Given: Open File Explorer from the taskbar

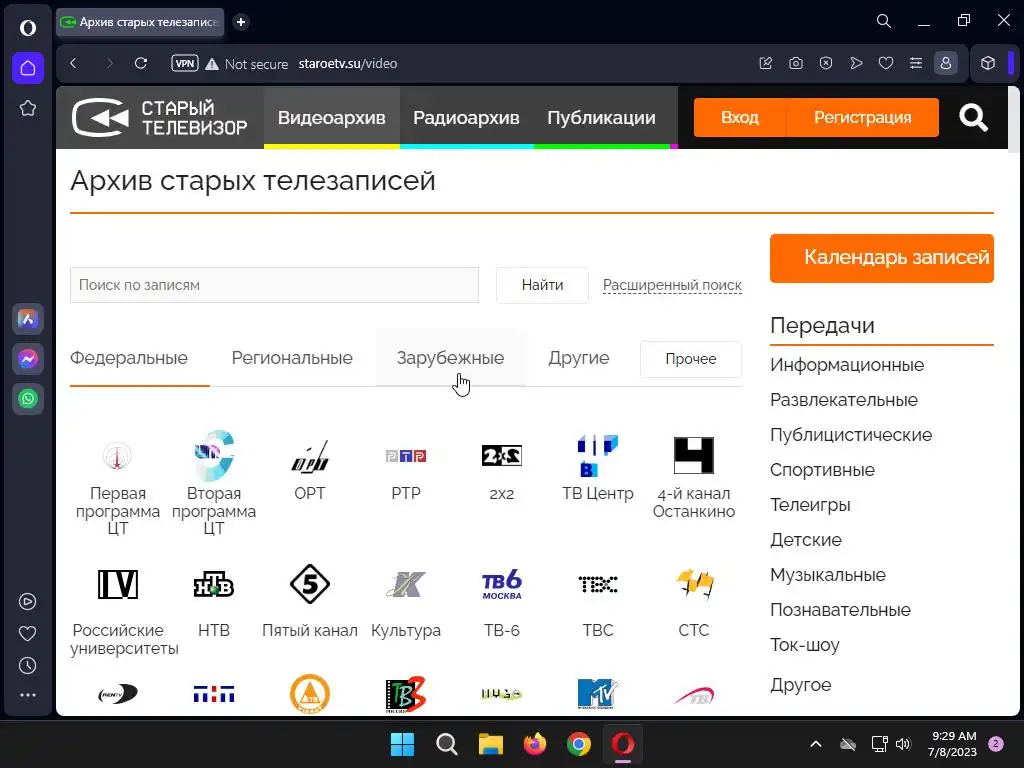Looking at the screenshot, I should click(490, 744).
